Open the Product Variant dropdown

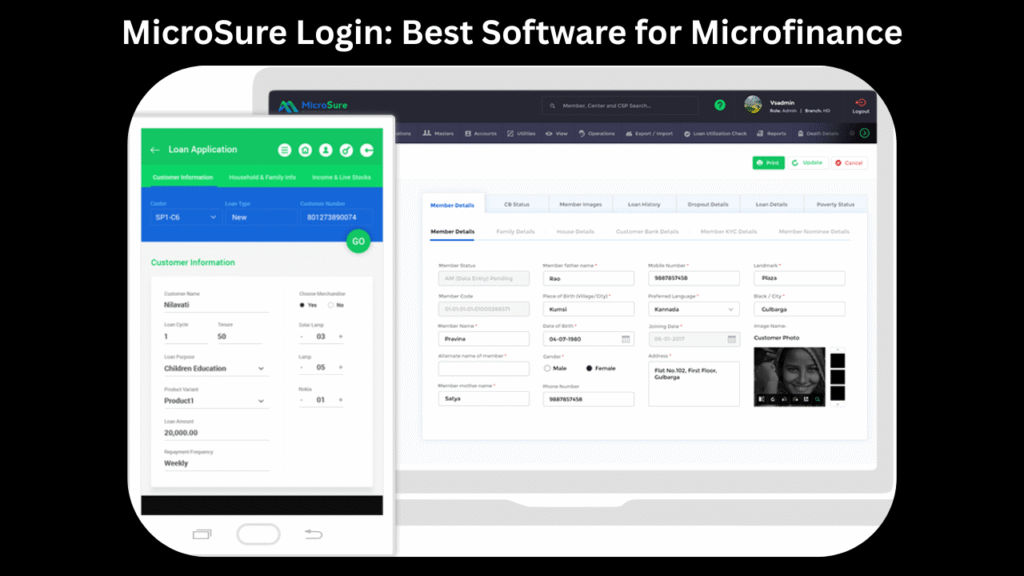coord(214,401)
